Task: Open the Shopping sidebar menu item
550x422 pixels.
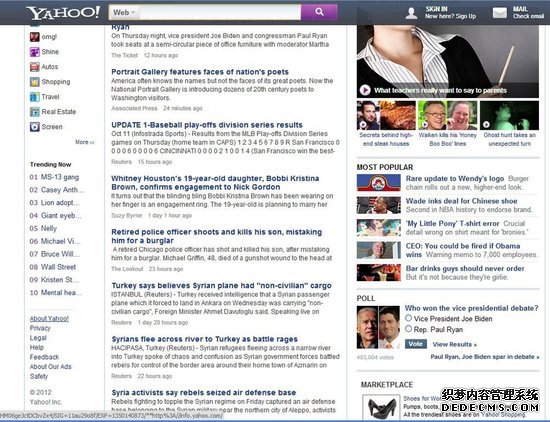Action: [56, 82]
